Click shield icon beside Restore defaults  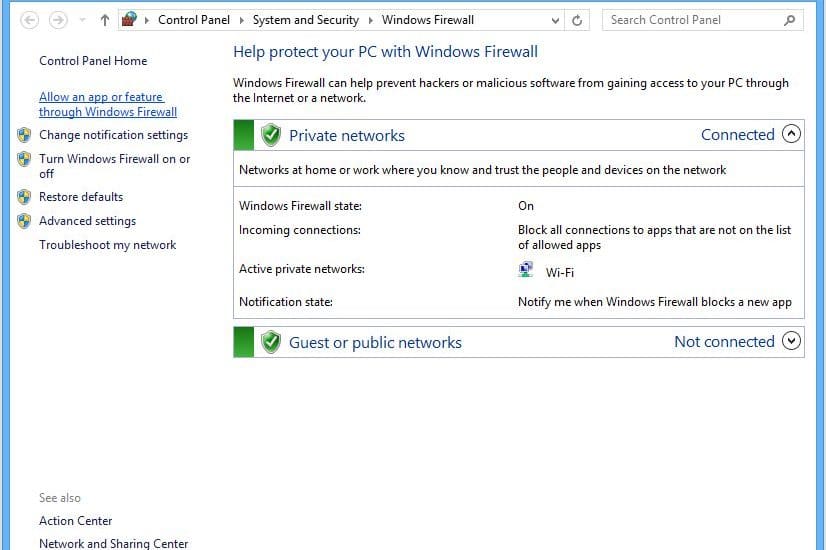(x=24, y=197)
